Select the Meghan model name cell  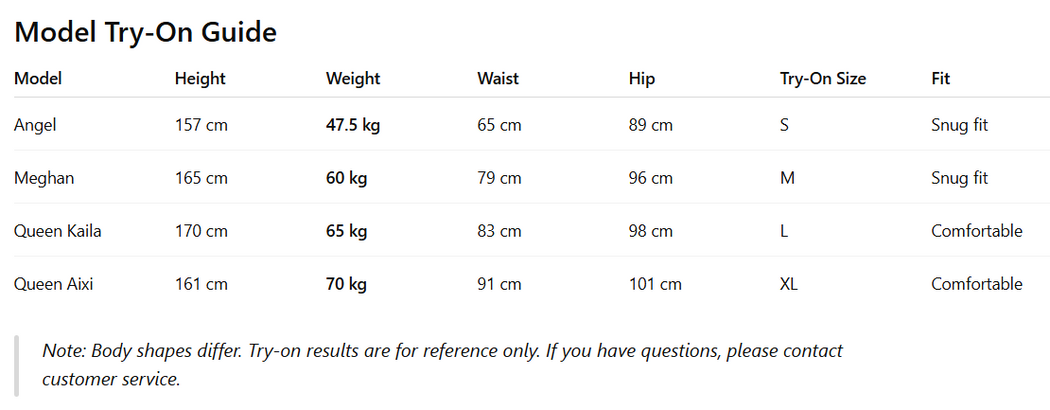pyautogui.click(x=44, y=178)
